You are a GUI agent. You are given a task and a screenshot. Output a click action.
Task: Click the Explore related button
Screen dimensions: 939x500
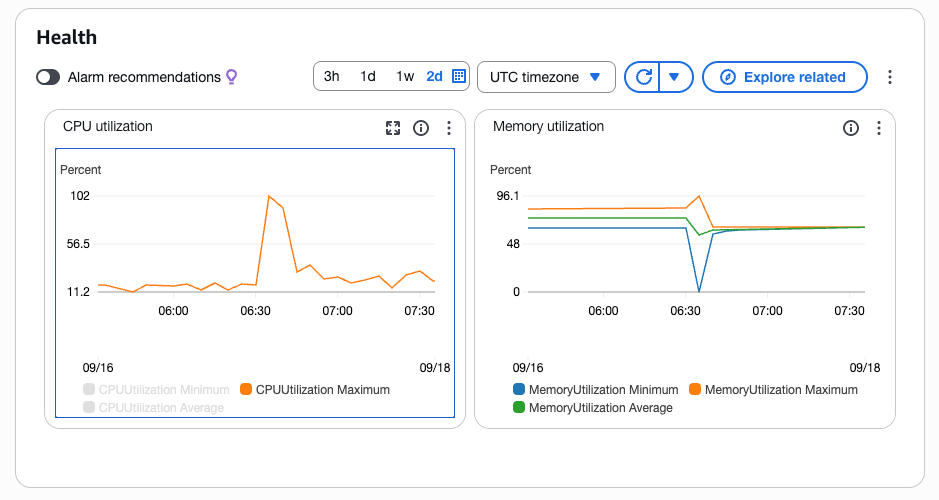click(784, 77)
